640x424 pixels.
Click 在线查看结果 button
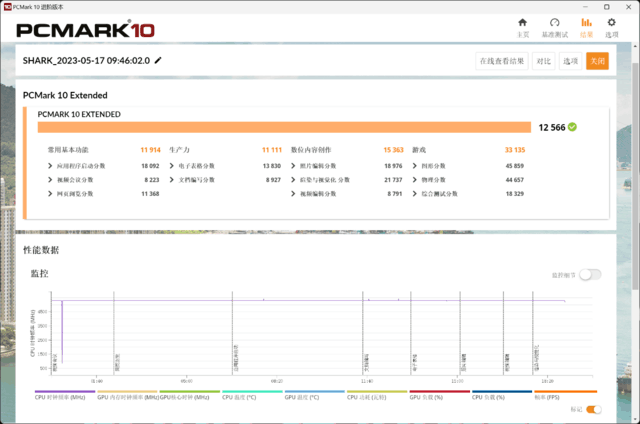[502, 61]
